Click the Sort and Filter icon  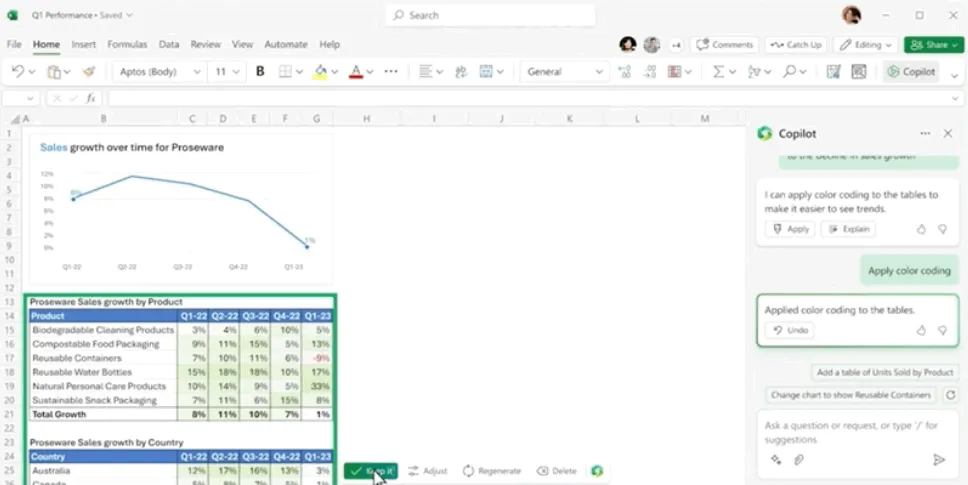(754, 72)
